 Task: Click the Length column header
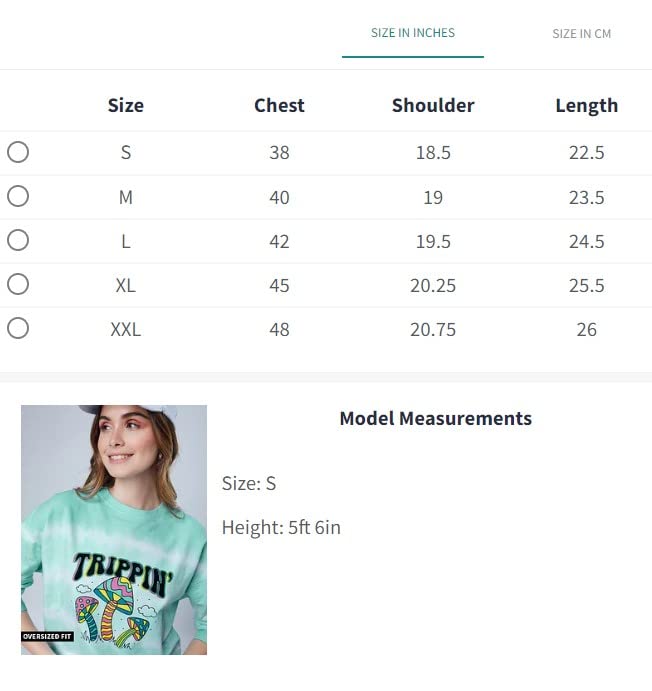586,105
